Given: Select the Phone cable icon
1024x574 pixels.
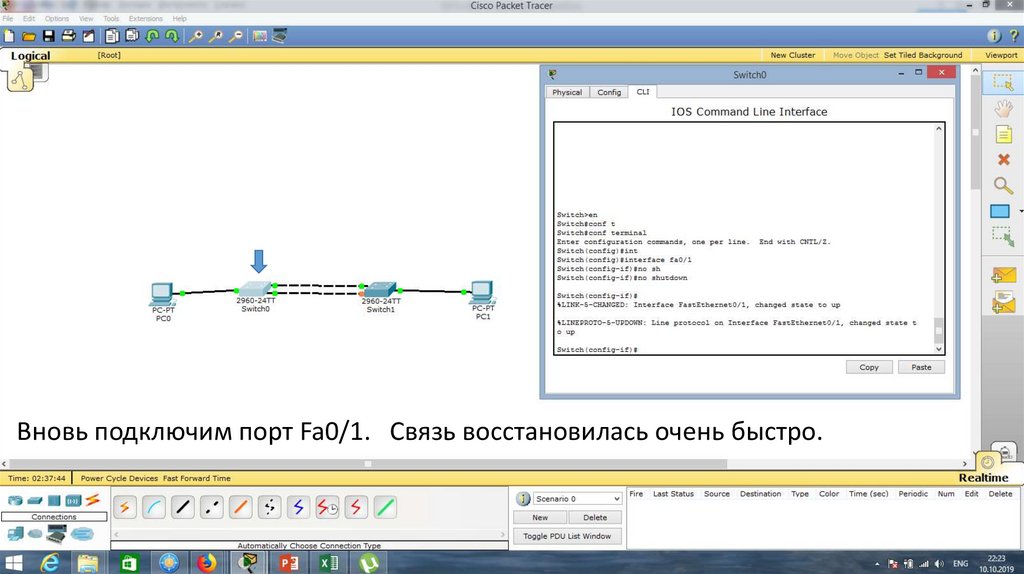Looking at the screenshot, I should tap(269, 507).
